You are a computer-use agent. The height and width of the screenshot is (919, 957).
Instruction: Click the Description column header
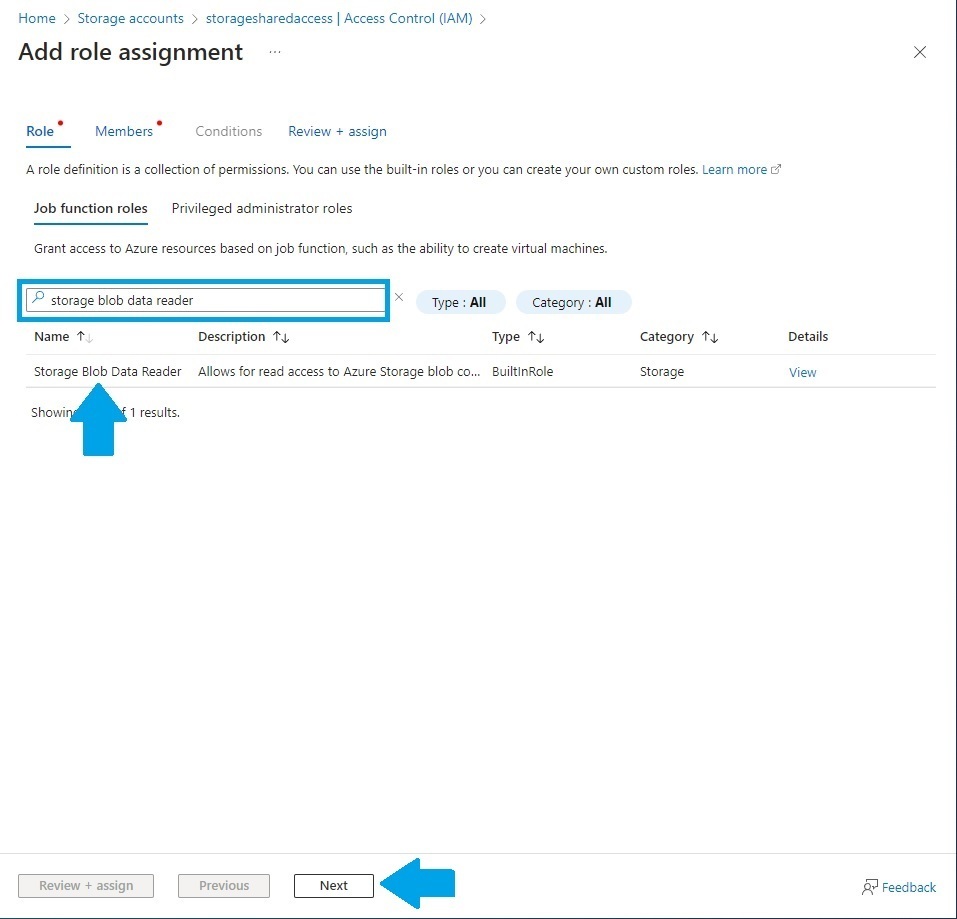231,336
